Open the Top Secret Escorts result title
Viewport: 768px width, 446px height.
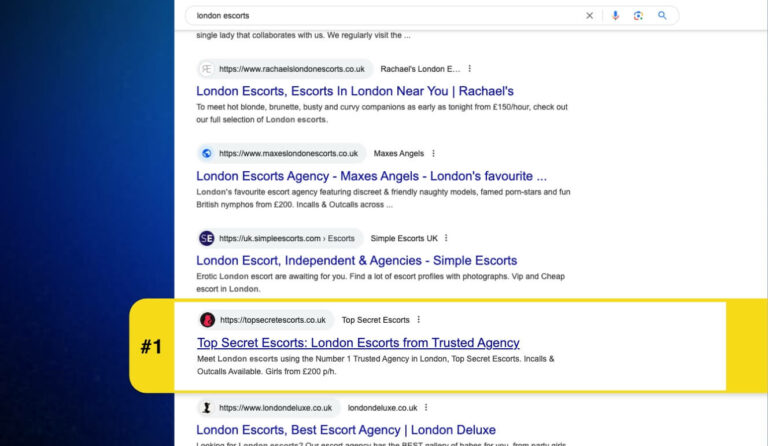click(x=358, y=343)
